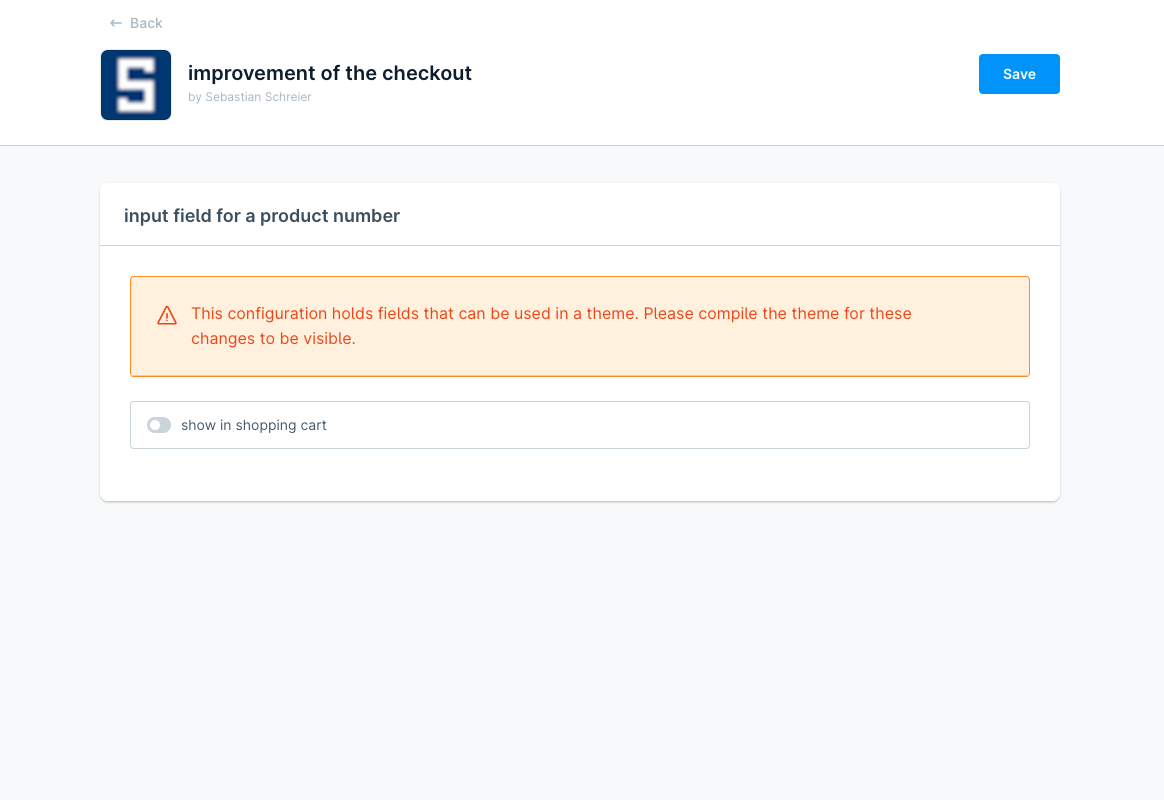Toggle the show in shopping cart switch
This screenshot has height=800, width=1164.
point(159,425)
